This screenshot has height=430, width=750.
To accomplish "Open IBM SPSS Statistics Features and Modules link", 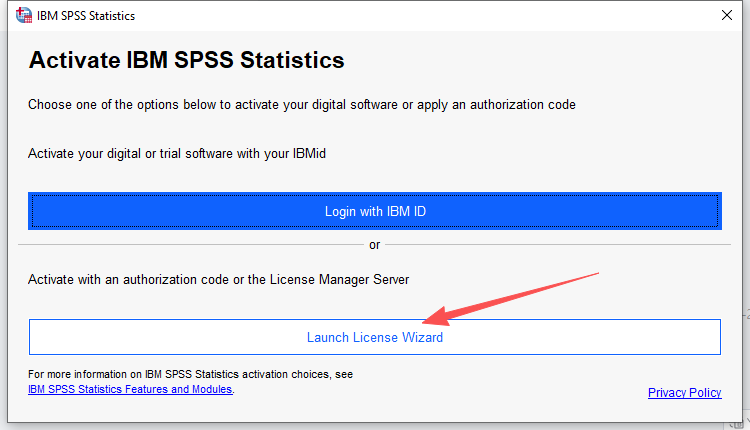I will 130,389.
